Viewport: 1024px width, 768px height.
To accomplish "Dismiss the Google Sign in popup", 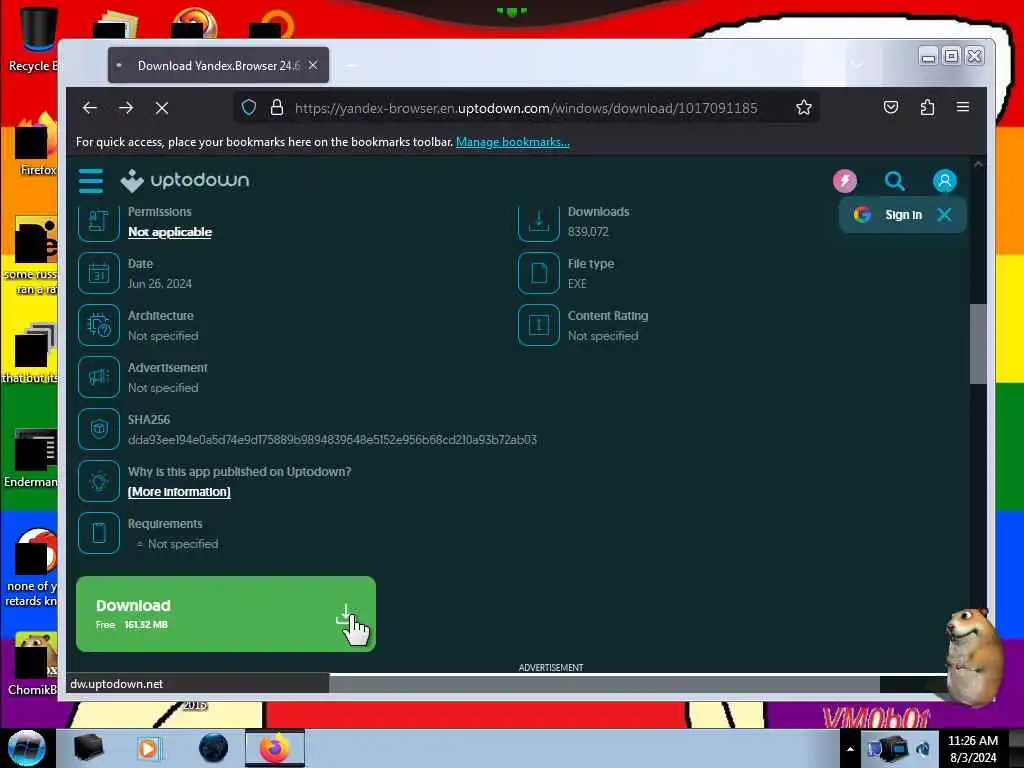I will [944, 215].
